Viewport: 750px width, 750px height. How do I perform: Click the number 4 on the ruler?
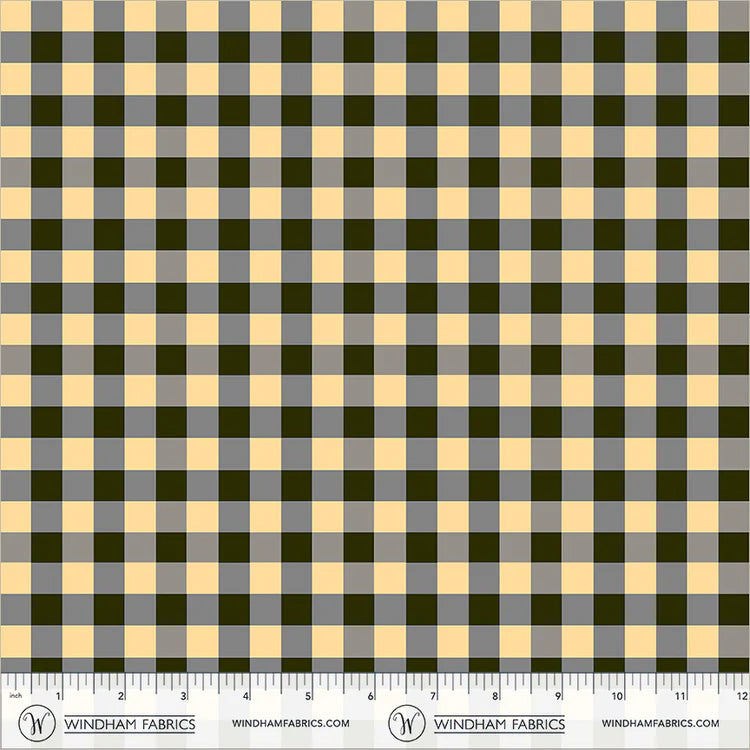click(x=246, y=696)
